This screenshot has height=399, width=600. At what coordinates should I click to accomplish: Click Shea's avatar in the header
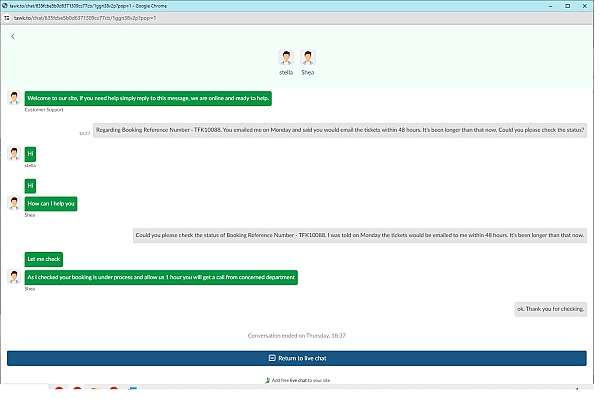coord(308,57)
